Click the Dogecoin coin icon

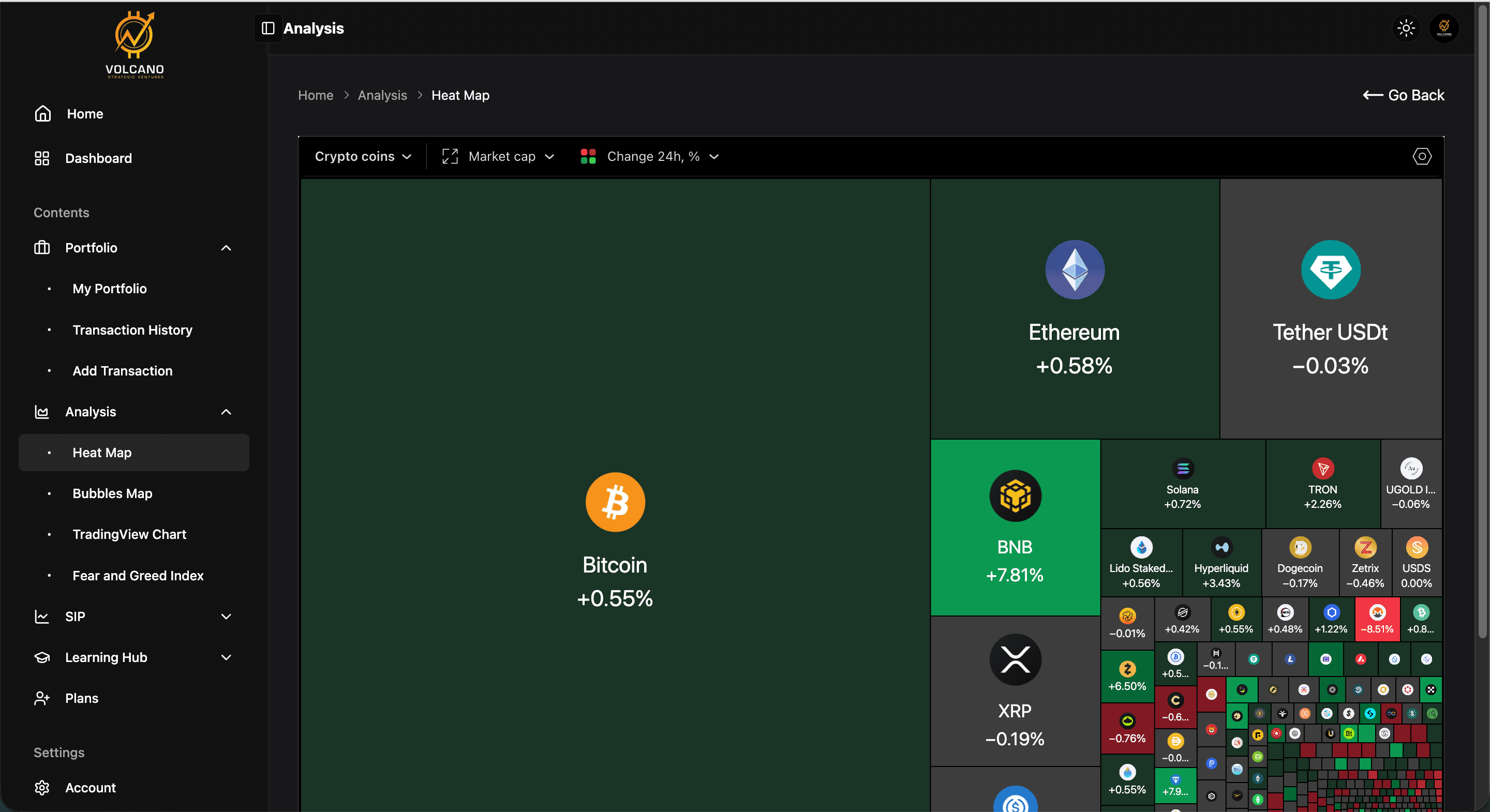pos(1300,547)
